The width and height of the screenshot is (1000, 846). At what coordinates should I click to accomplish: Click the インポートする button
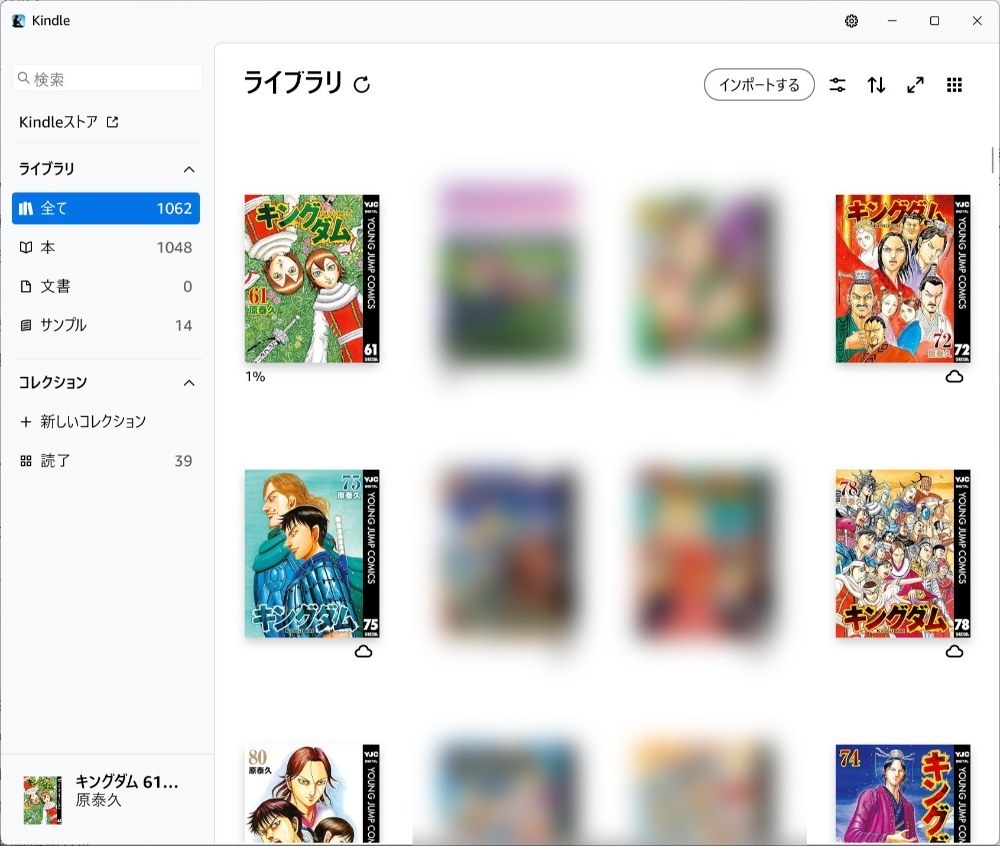759,85
